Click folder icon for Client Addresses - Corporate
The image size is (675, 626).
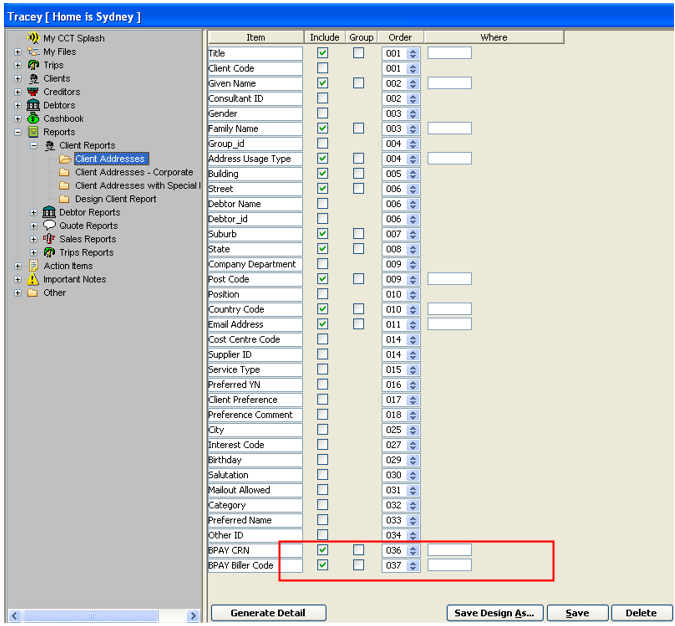click(64, 172)
